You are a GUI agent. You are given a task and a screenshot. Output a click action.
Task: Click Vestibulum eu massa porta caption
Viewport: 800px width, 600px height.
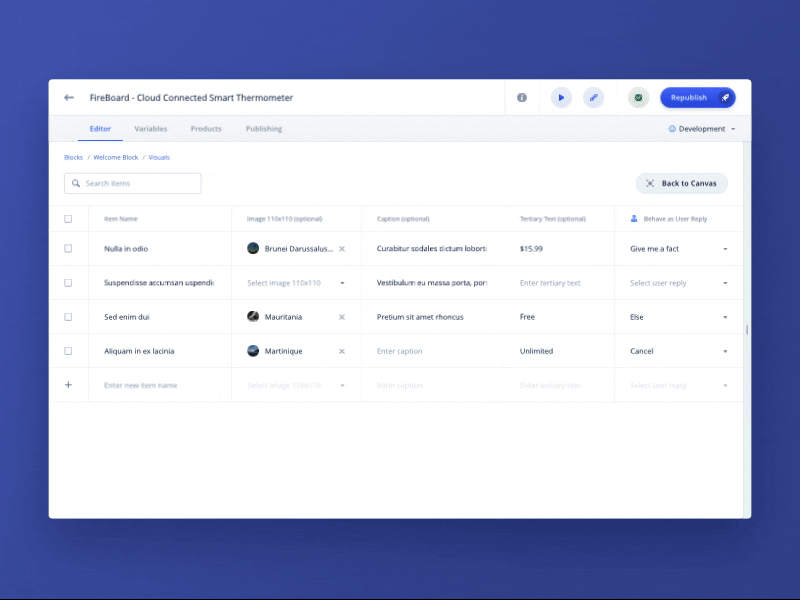pos(432,283)
